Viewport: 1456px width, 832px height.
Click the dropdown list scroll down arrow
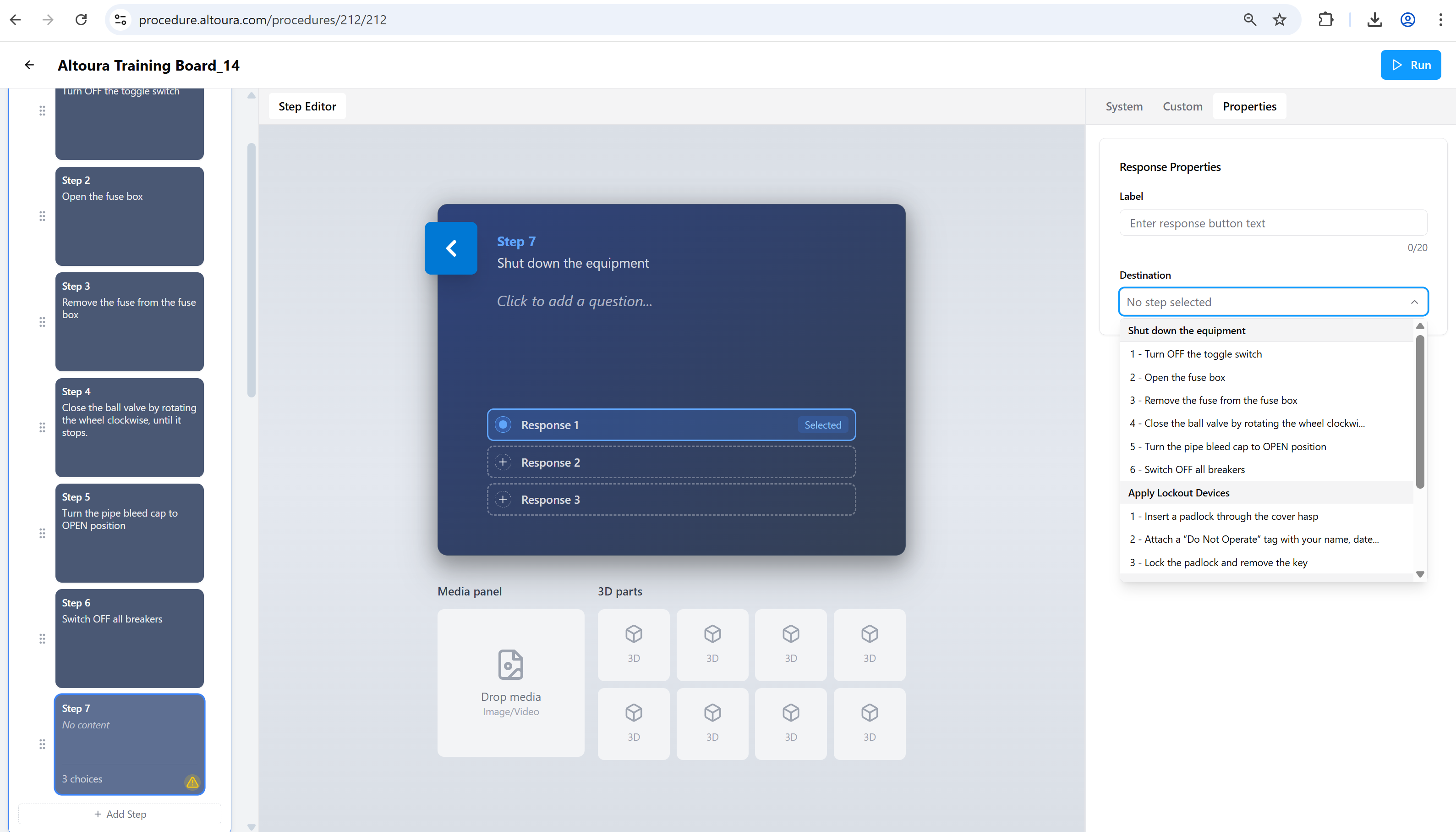point(1420,574)
